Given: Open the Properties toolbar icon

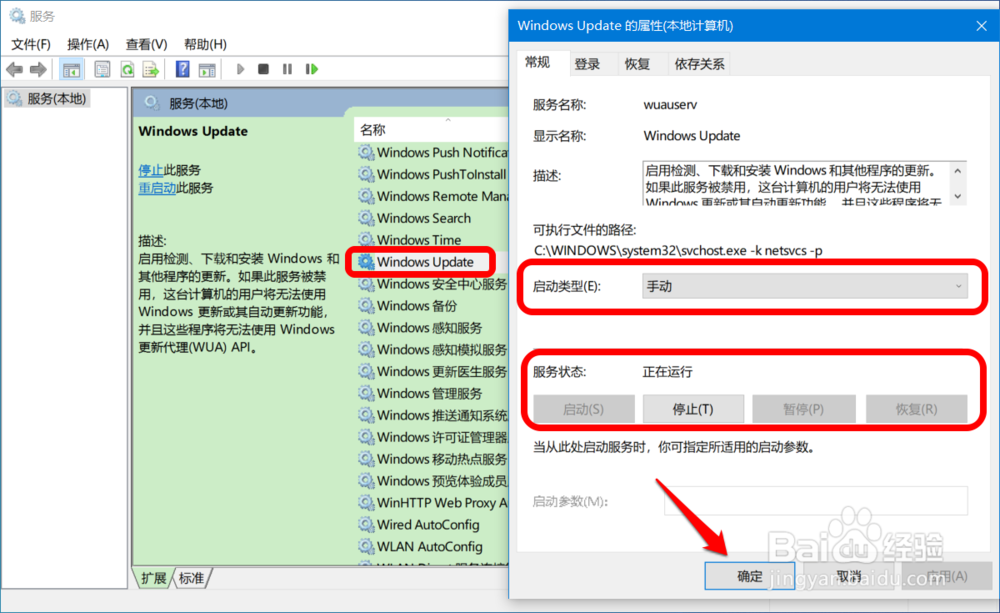Looking at the screenshot, I should click(x=102, y=69).
